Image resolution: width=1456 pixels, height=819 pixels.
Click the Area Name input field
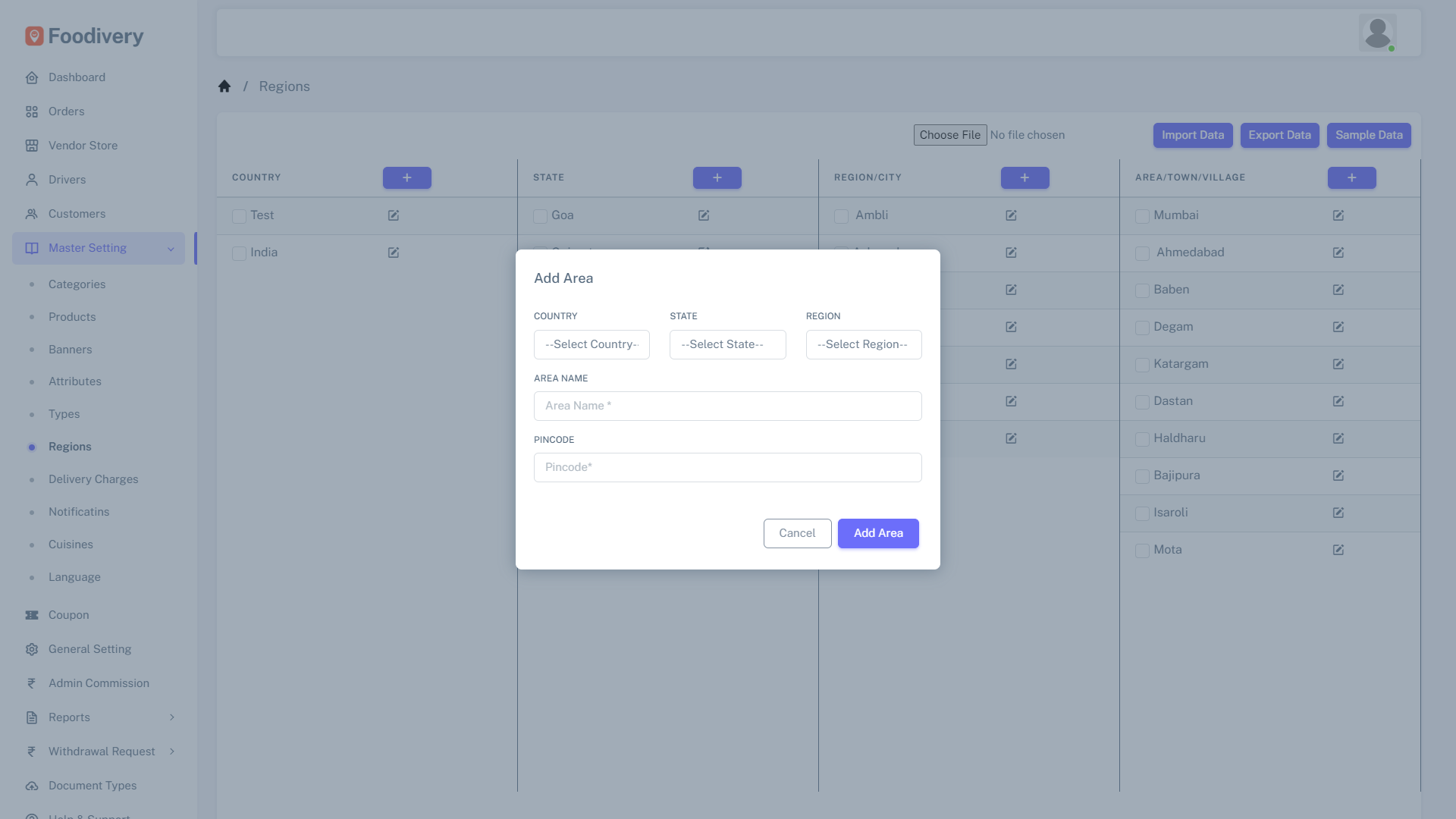pyautogui.click(x=727, y=406)
